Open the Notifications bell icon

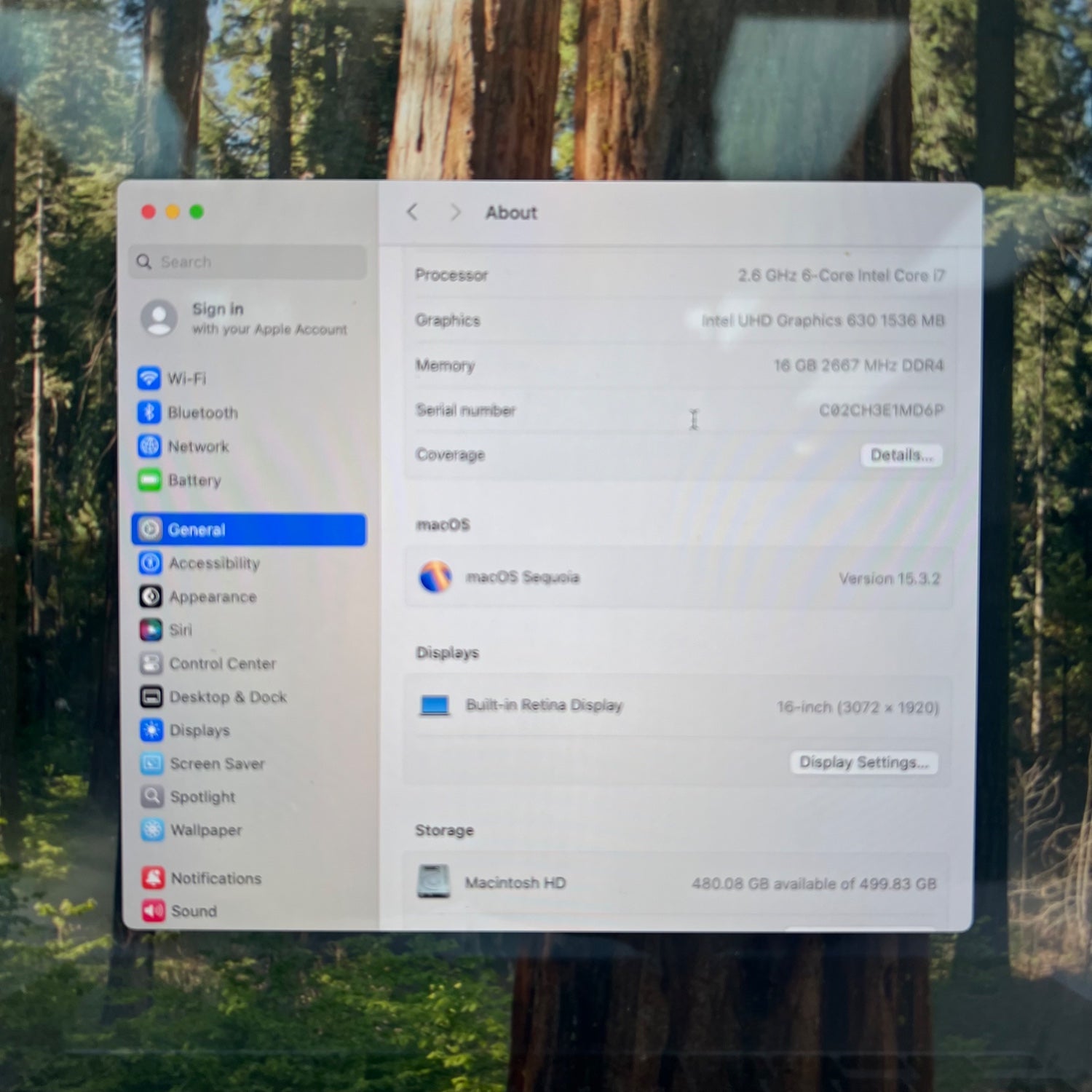coord(153,878)
